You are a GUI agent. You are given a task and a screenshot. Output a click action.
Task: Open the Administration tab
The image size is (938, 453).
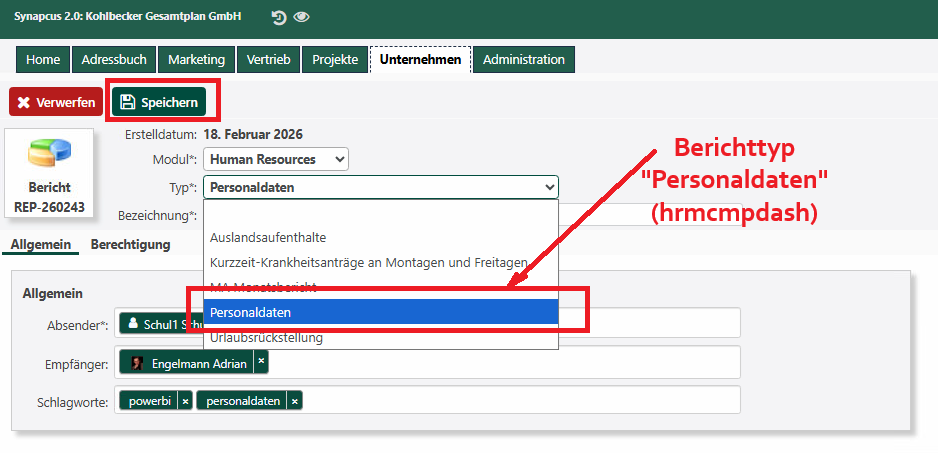[523, 60]
